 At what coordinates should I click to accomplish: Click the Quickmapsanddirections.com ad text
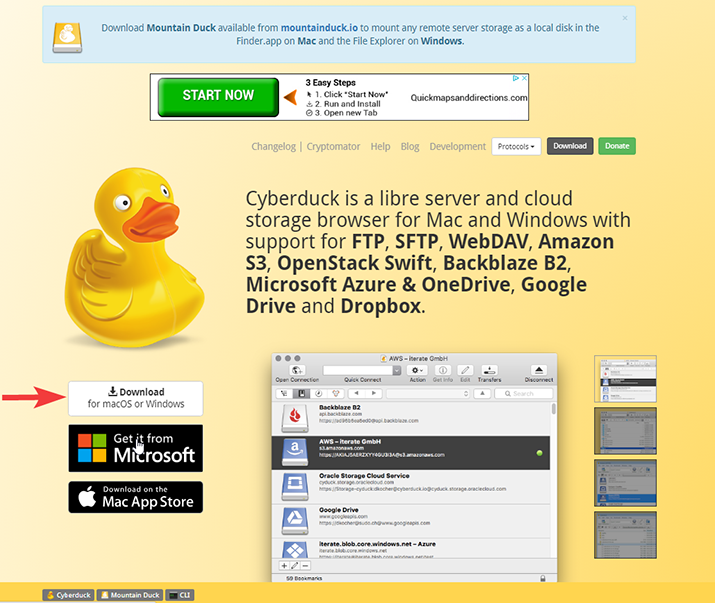469,98
